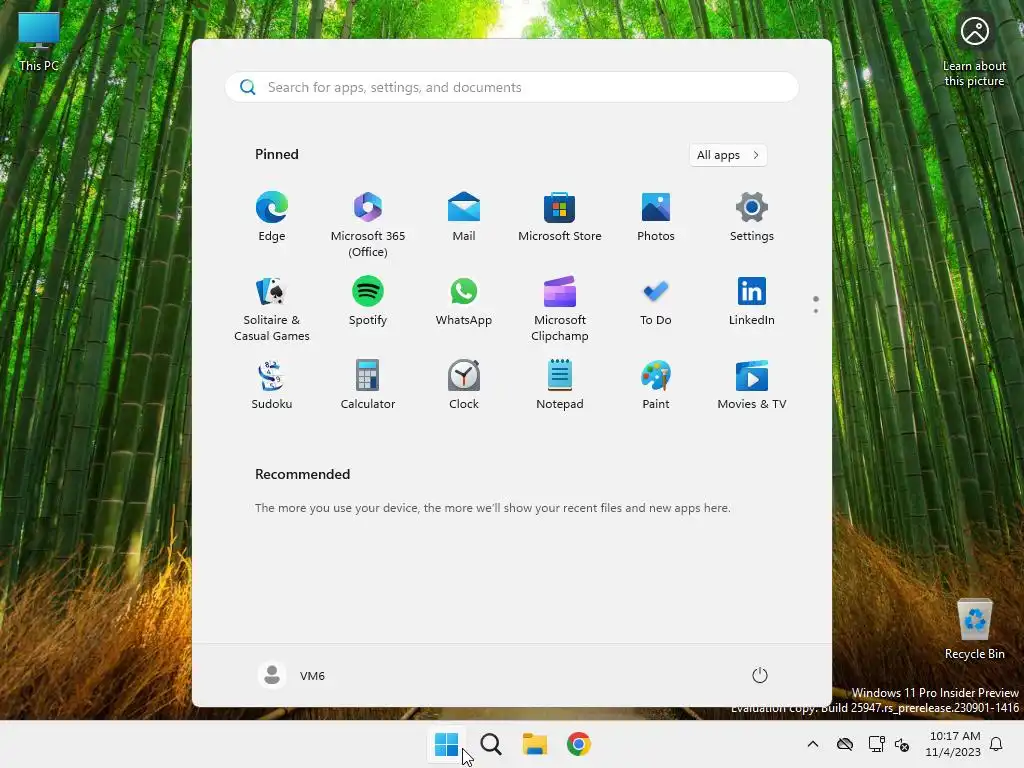The height and width of the screenshot is (768, 1024).
Task: Open Calculator
Action: [368, 385]
